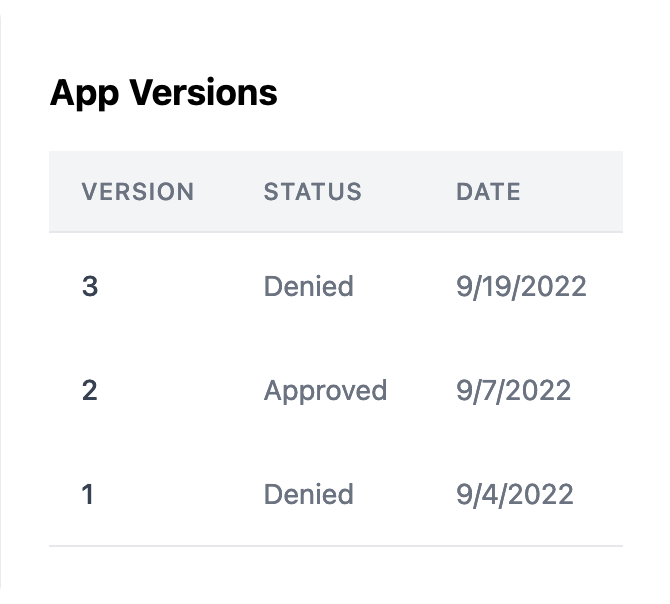
Task: Click the gray table header row
Action: click(400, 192)
